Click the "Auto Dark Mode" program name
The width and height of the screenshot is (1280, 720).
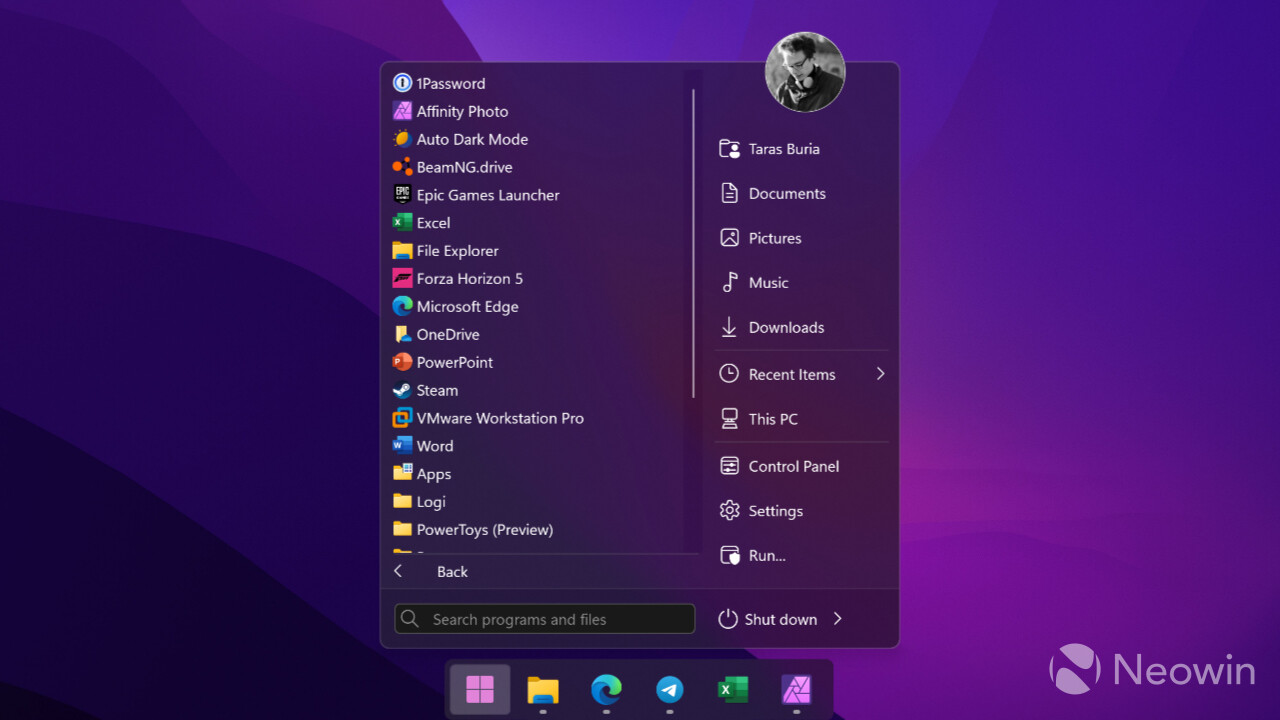coord(472,139)
